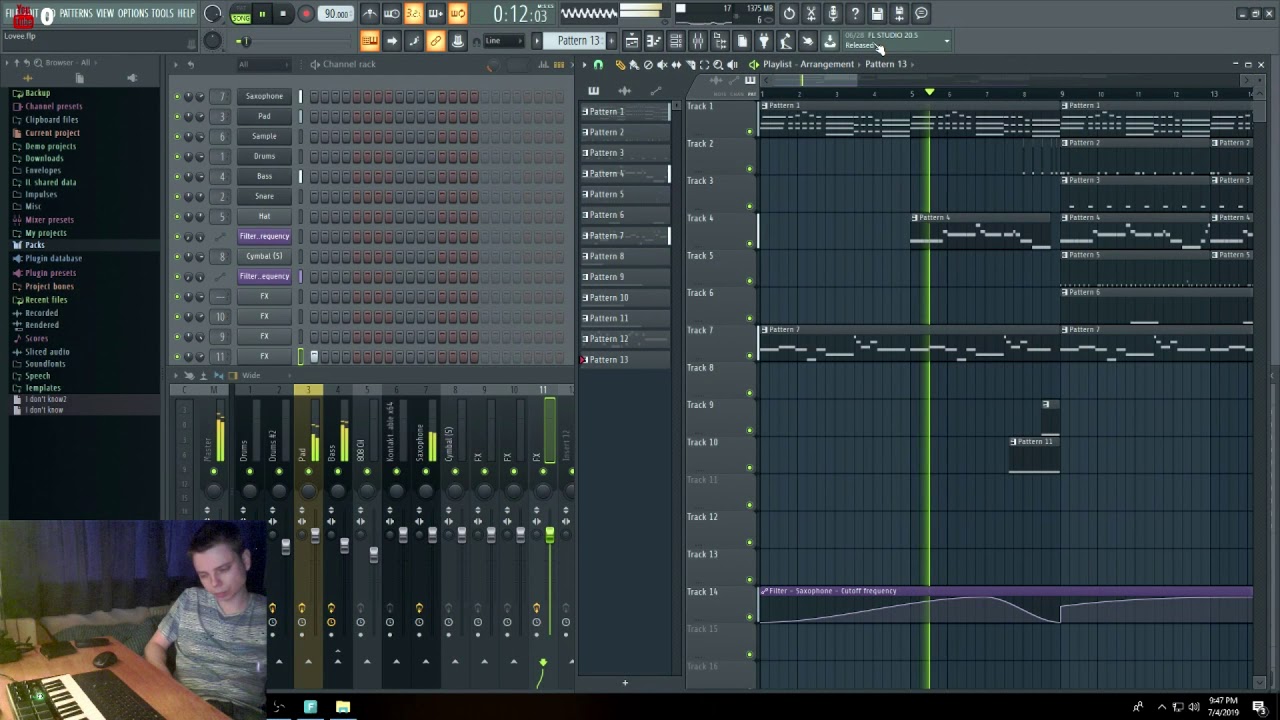The image size is (1280, 720).
Task: Open File Explorer from the taskbar
Action: click(x=343, y=707)
